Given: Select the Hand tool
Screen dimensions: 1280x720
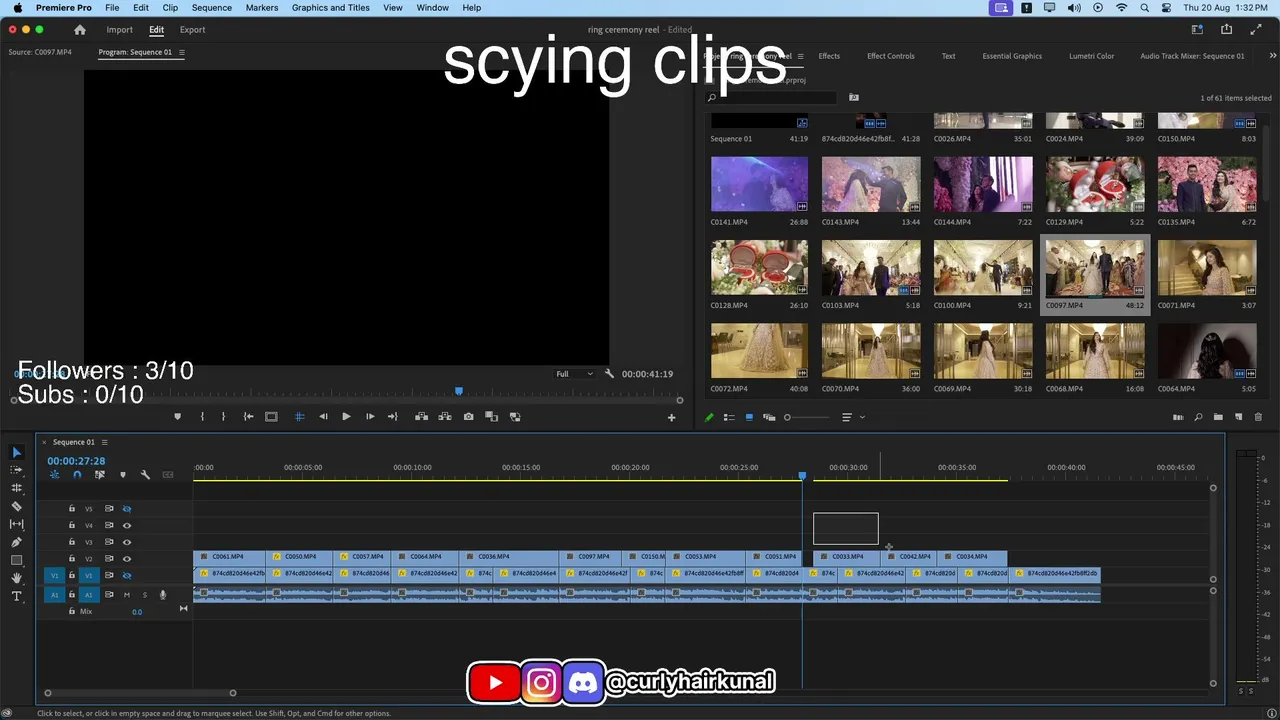Looking at the screenshot, I should [16, 578].
